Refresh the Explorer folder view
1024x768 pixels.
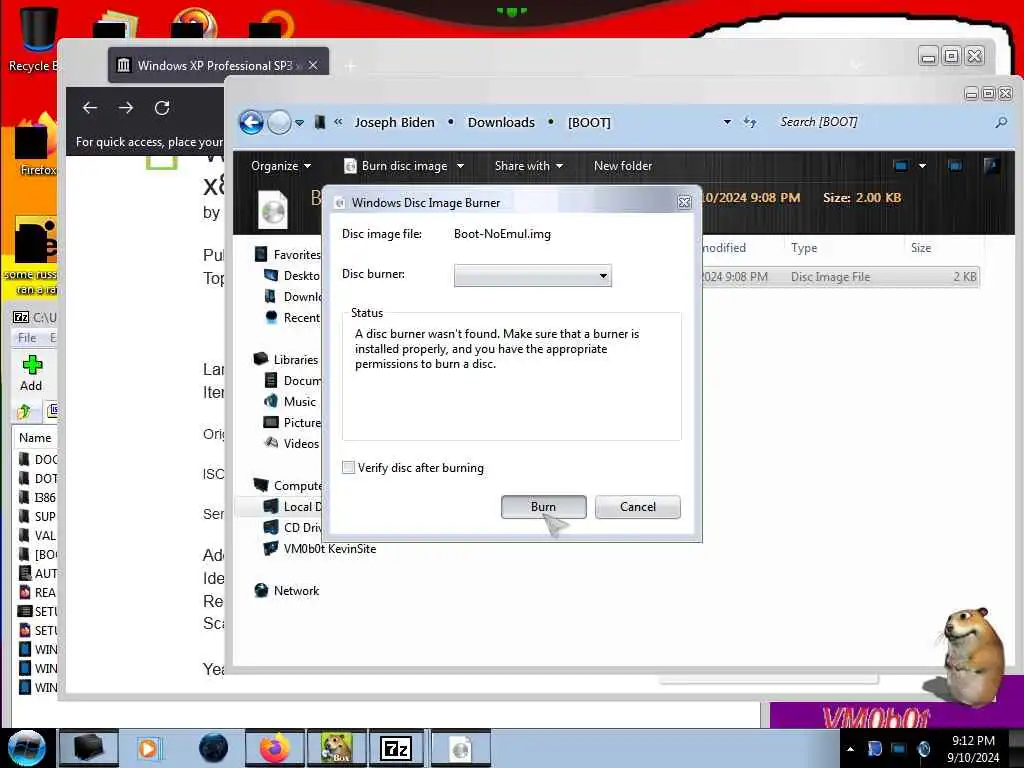tap(750, 122)
